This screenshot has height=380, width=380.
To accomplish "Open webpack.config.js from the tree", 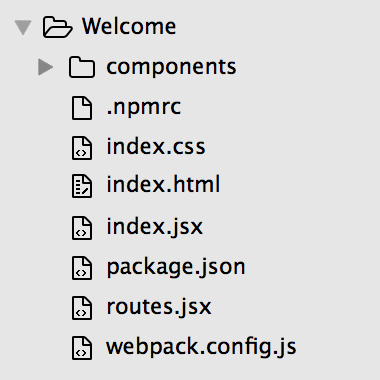I will pos(201,347).
